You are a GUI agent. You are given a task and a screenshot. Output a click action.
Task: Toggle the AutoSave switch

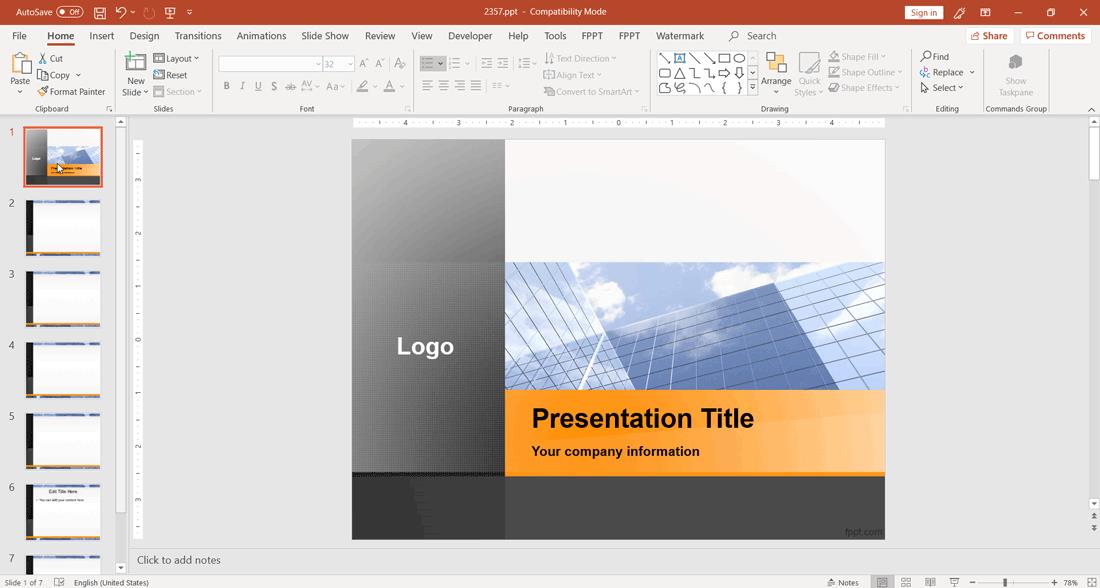(x=69, y=12)
